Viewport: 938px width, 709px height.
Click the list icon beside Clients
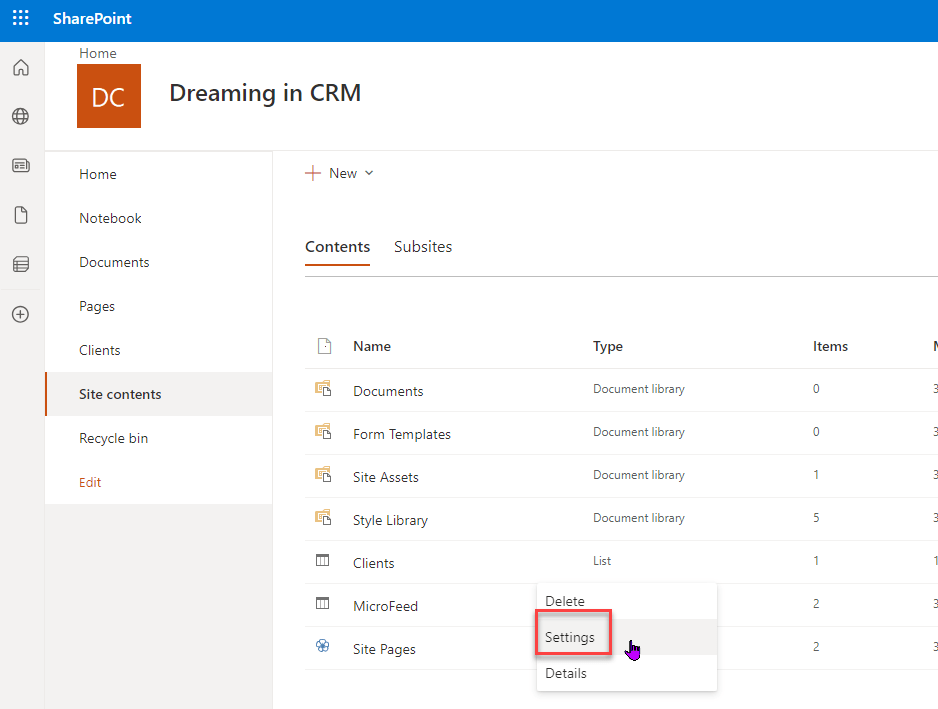click(324, 560)
